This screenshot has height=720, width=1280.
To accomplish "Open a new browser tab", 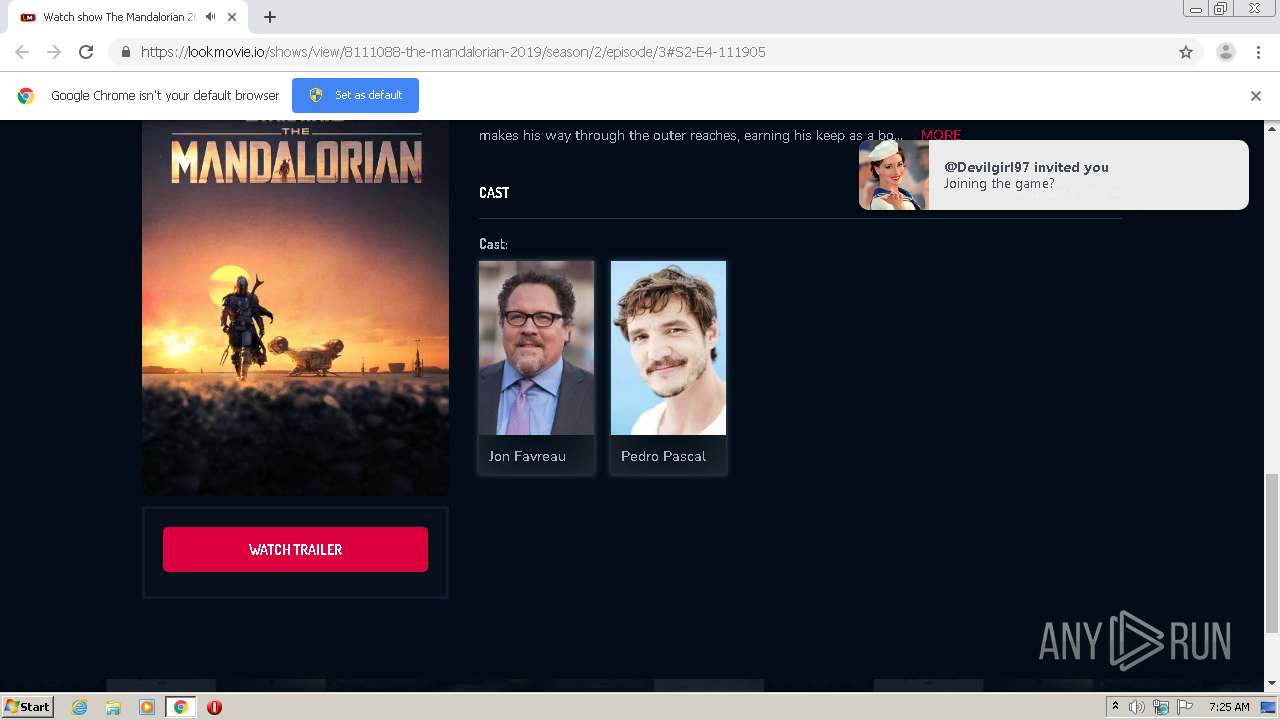I will 270,17.
